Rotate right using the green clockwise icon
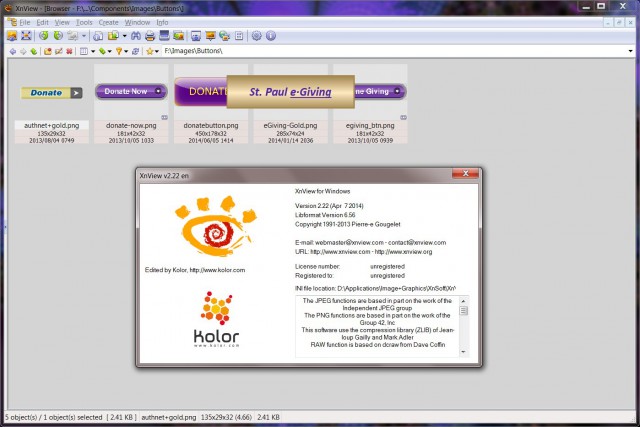The width and height of the screenshot is (640, 427). (x=58, y=36)
